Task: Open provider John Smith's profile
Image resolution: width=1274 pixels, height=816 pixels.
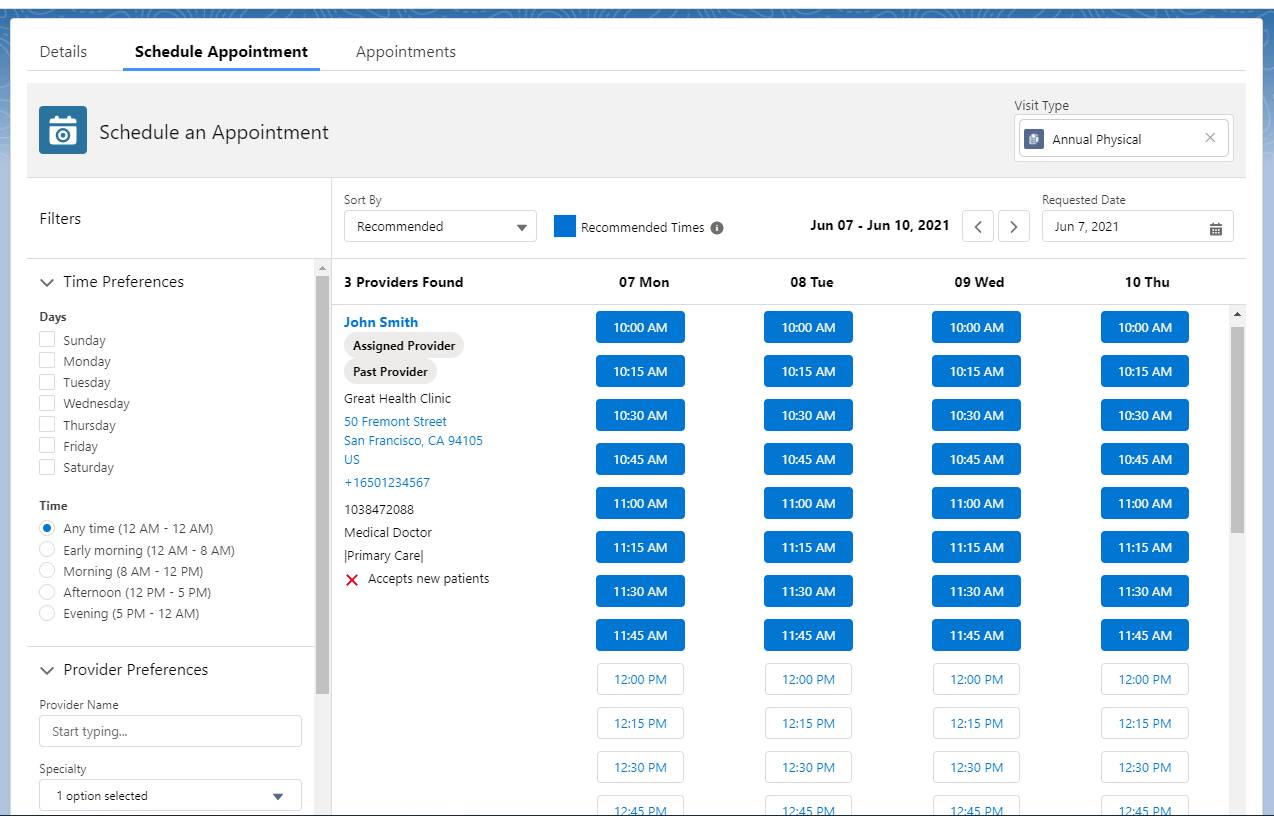Action: pos(381,322)
